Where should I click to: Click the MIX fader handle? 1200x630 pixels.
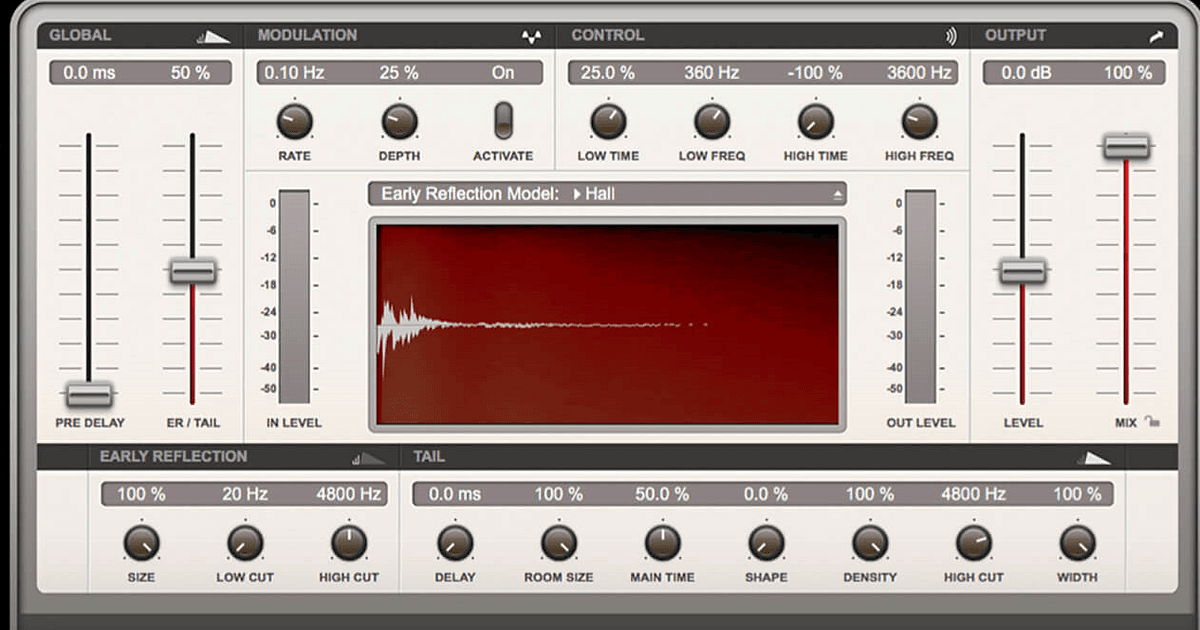tap(1126, 145)
